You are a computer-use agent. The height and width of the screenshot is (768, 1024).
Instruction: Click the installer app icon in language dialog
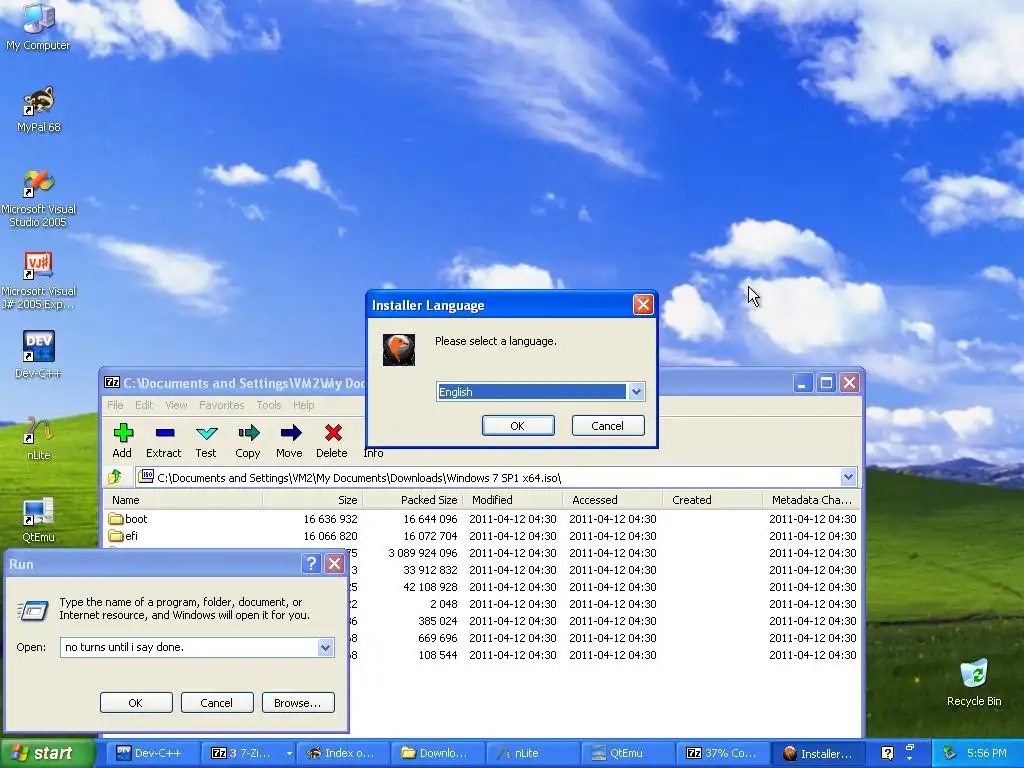click(x=398, y=349)
